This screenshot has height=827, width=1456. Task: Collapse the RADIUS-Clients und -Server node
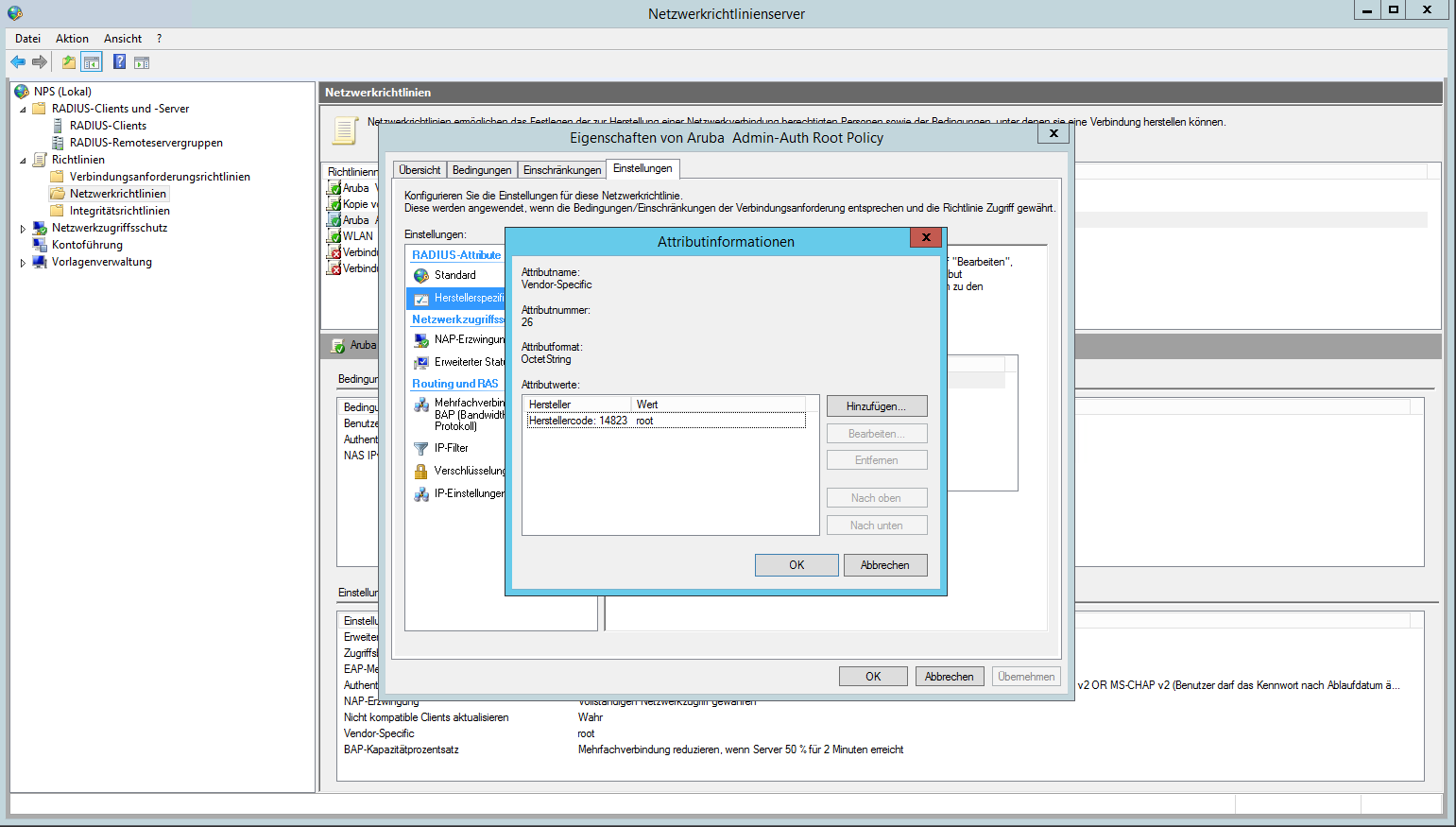23,110
